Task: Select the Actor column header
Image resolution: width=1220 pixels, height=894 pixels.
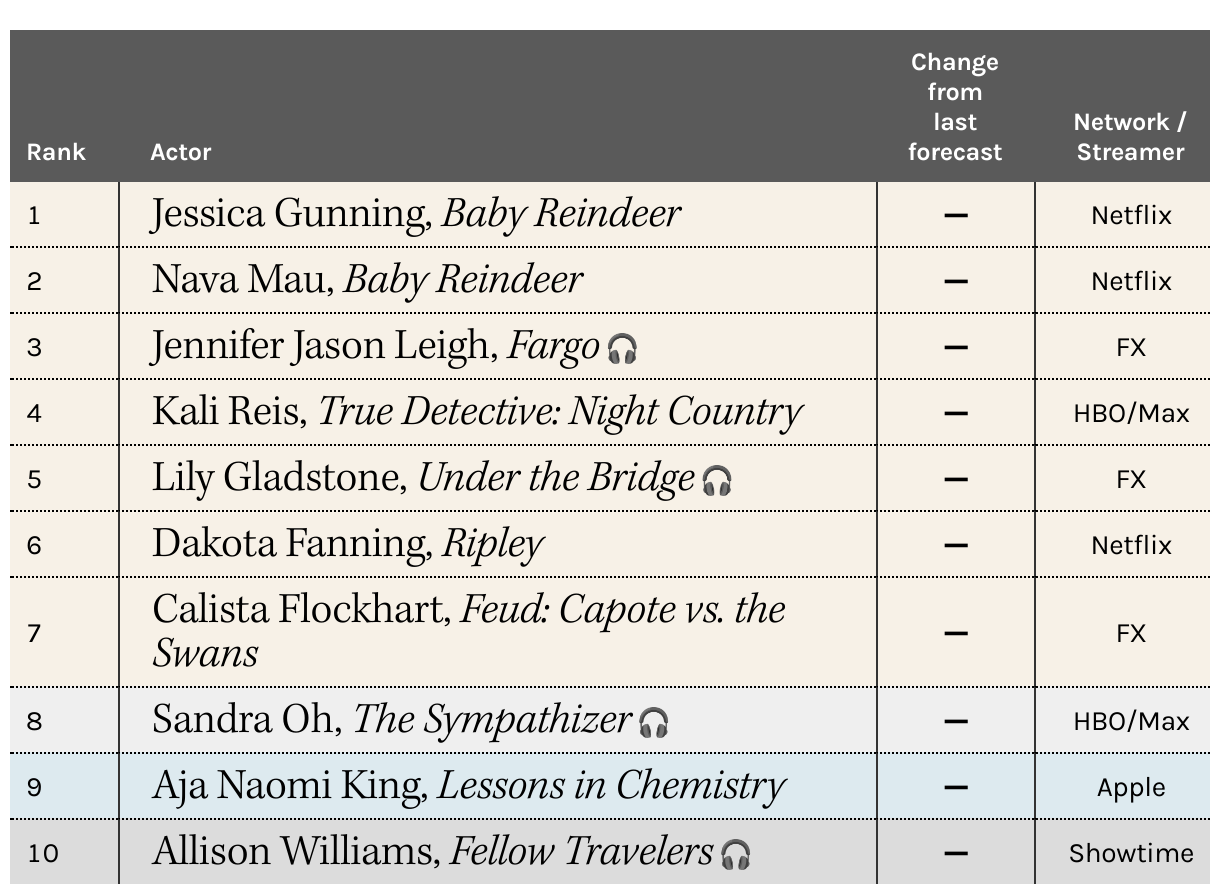Action: (x=181, y=152)
